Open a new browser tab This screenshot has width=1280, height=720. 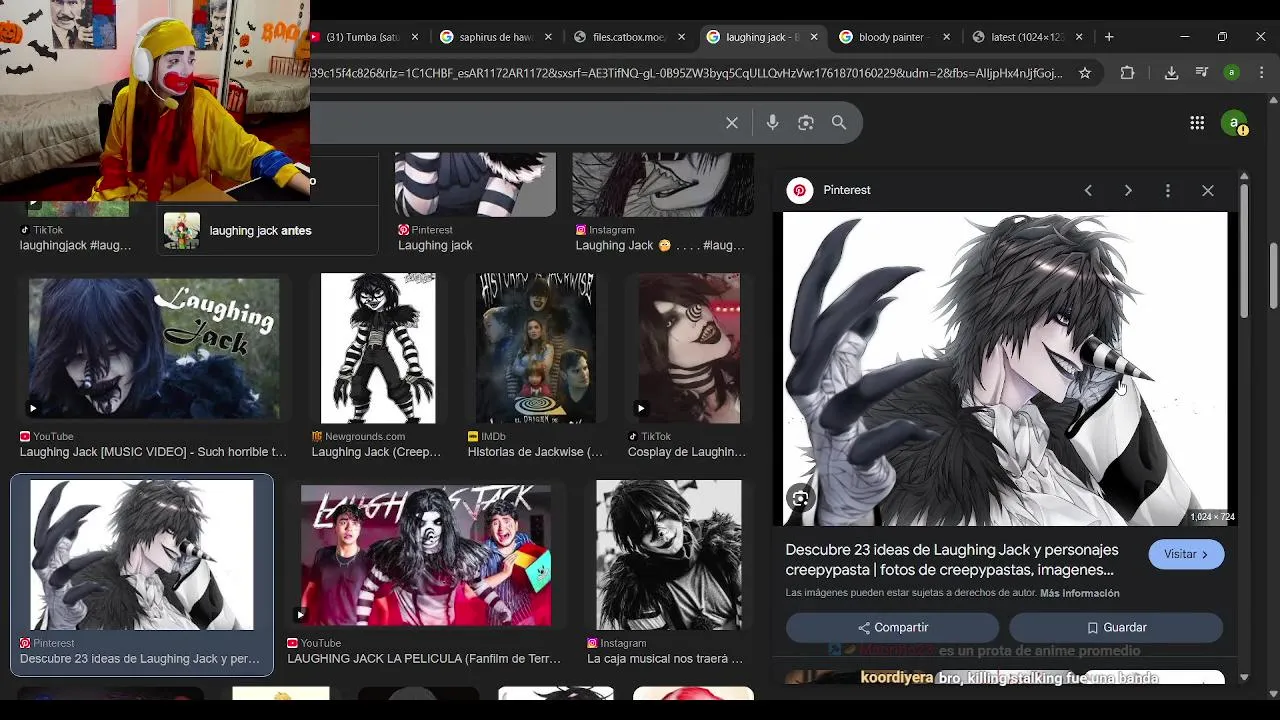click(1109, 37)
